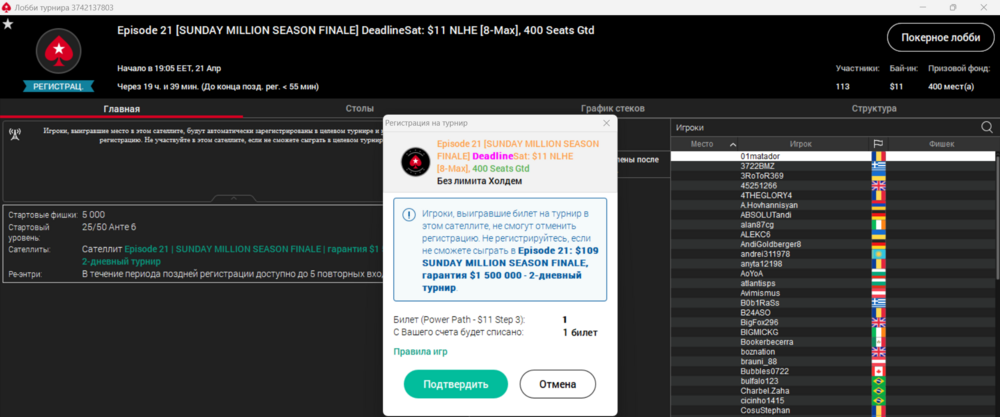Click the Greek flag next to 3722BMZ
1000x417 pixels.
point(878,166)
